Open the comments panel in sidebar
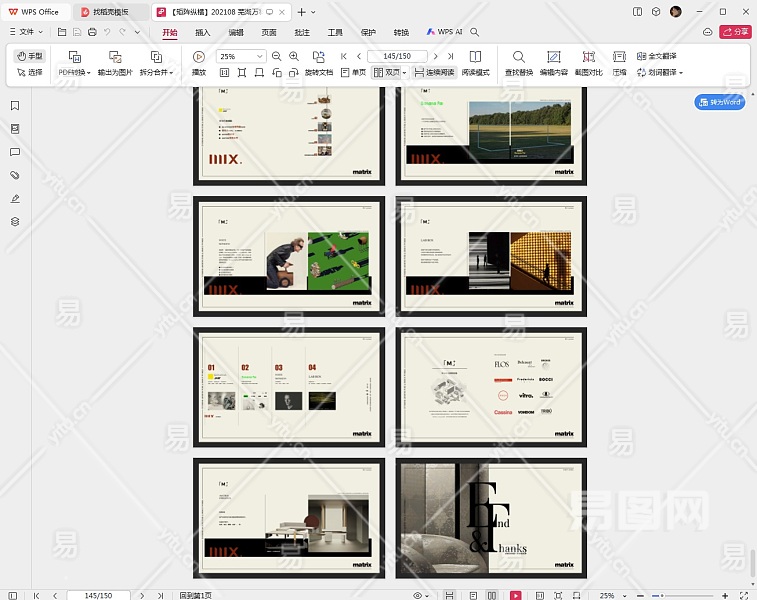757x600 pixels. point(15,152)
